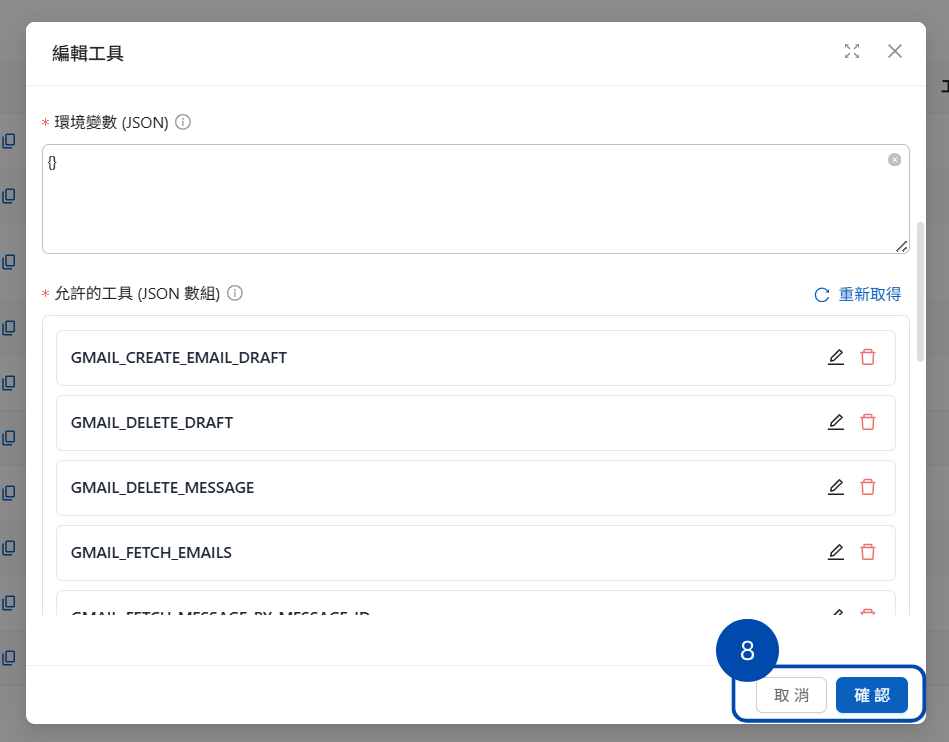Click 重新取得 to refresh tools

tap(858, 294)
